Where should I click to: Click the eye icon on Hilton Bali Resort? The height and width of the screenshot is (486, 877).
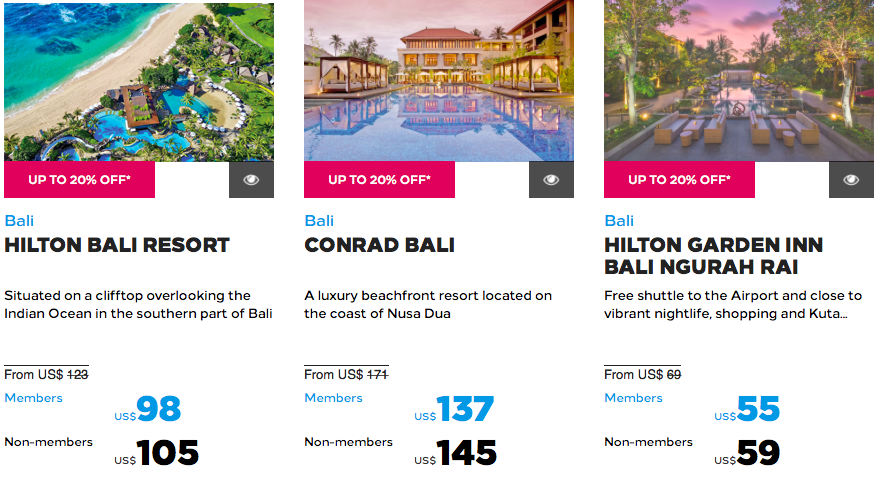coord(251,180)
